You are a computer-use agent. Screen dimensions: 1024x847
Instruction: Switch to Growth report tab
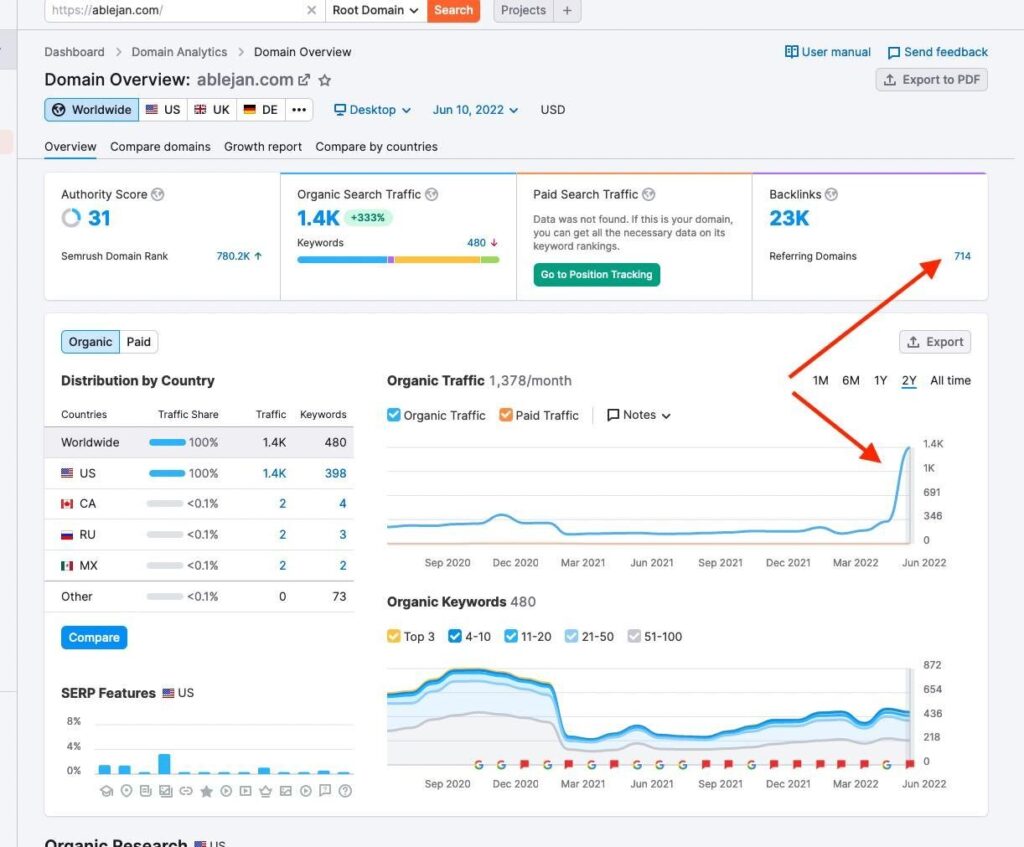click(x=263, y=146)
